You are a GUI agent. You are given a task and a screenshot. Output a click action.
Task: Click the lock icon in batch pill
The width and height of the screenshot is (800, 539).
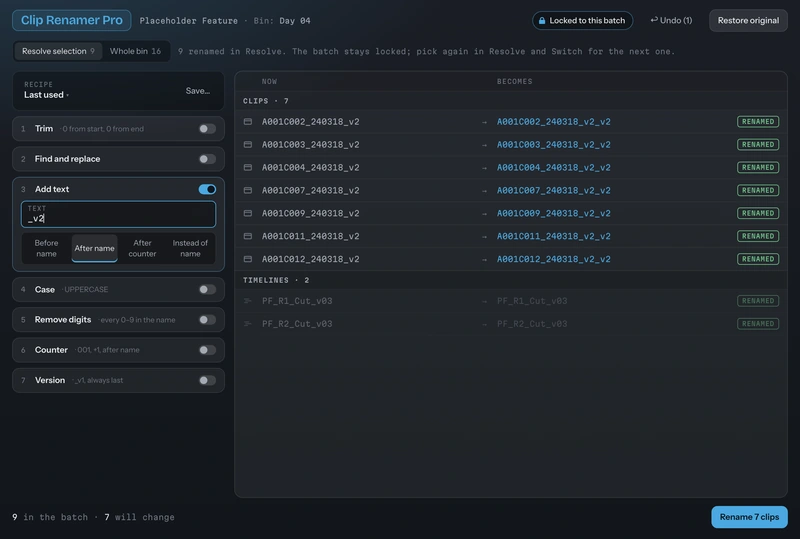click(x=542, y=21)
